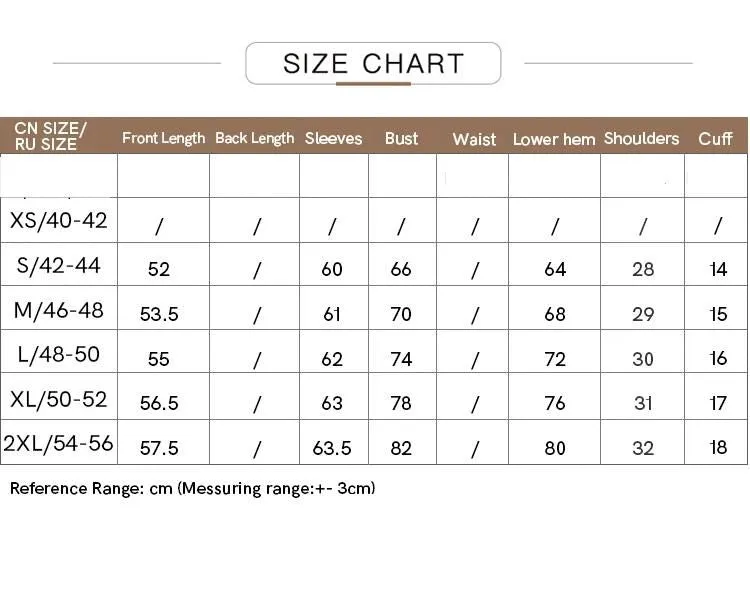Click the Reference Range note text
This screenshot has width=750, height=600.
tap(192, 489)
